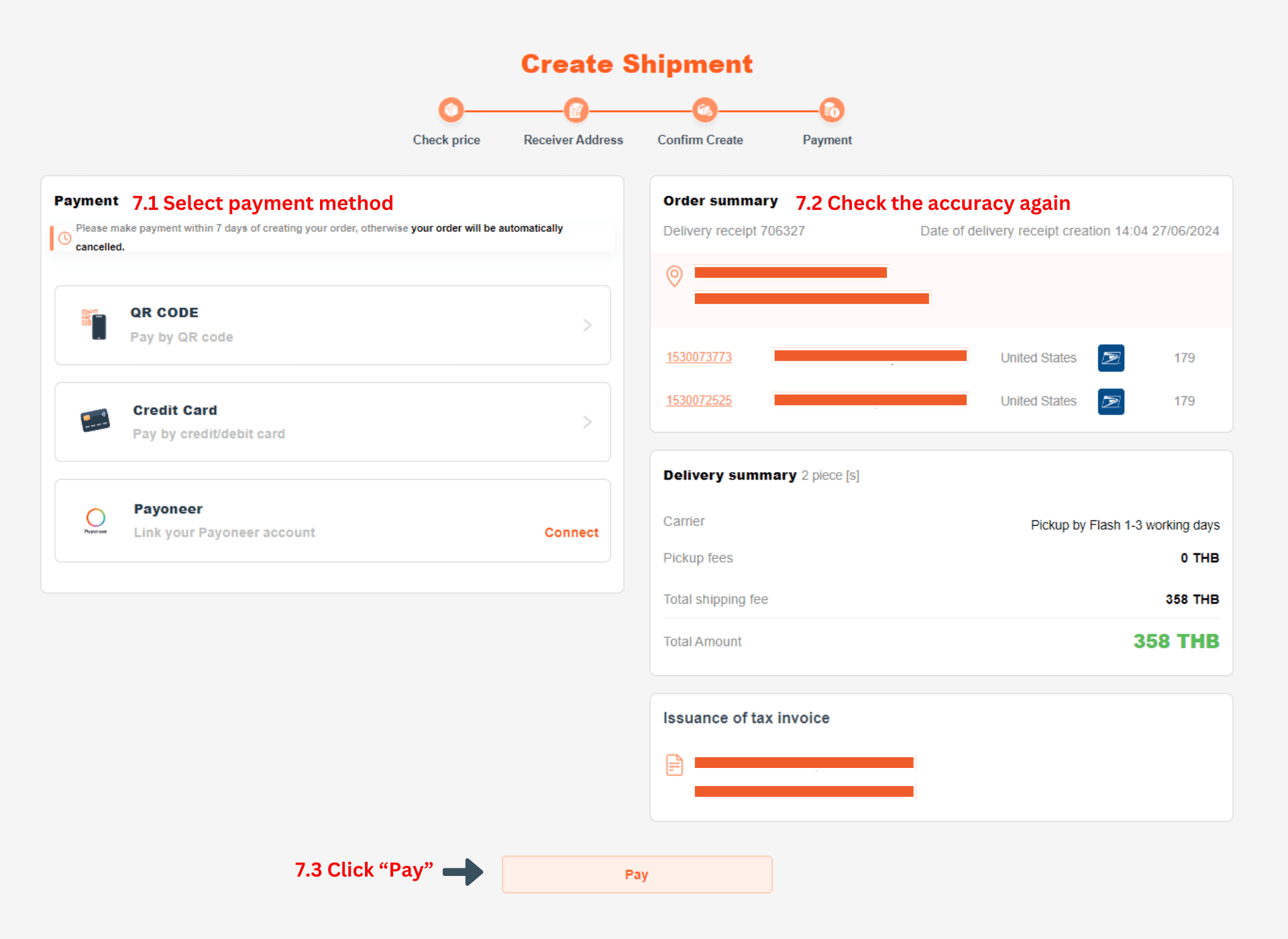This screenshot has width=1288, height=939.
Task: Click the green 358 THB total amount
Action: point(1176,641)
